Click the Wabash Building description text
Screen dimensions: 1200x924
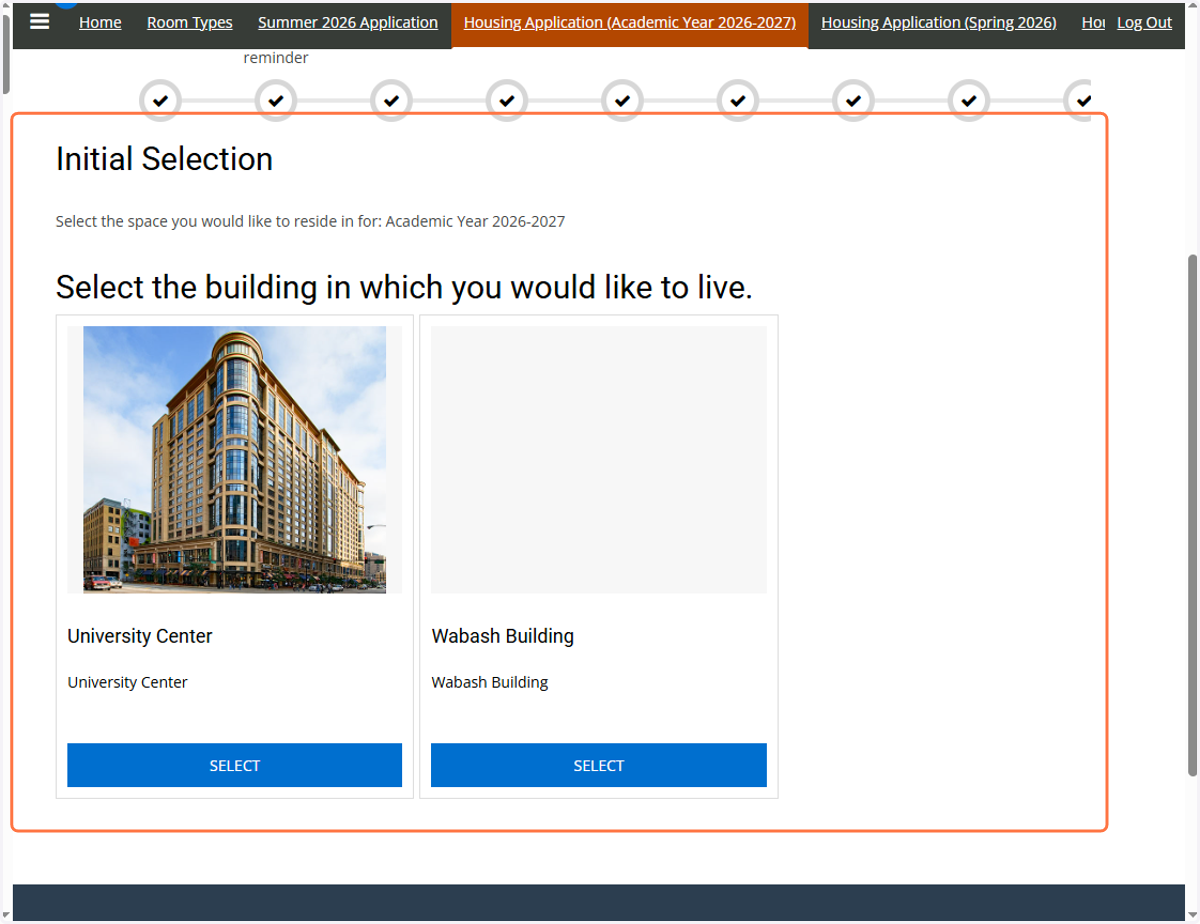point(490,682)
